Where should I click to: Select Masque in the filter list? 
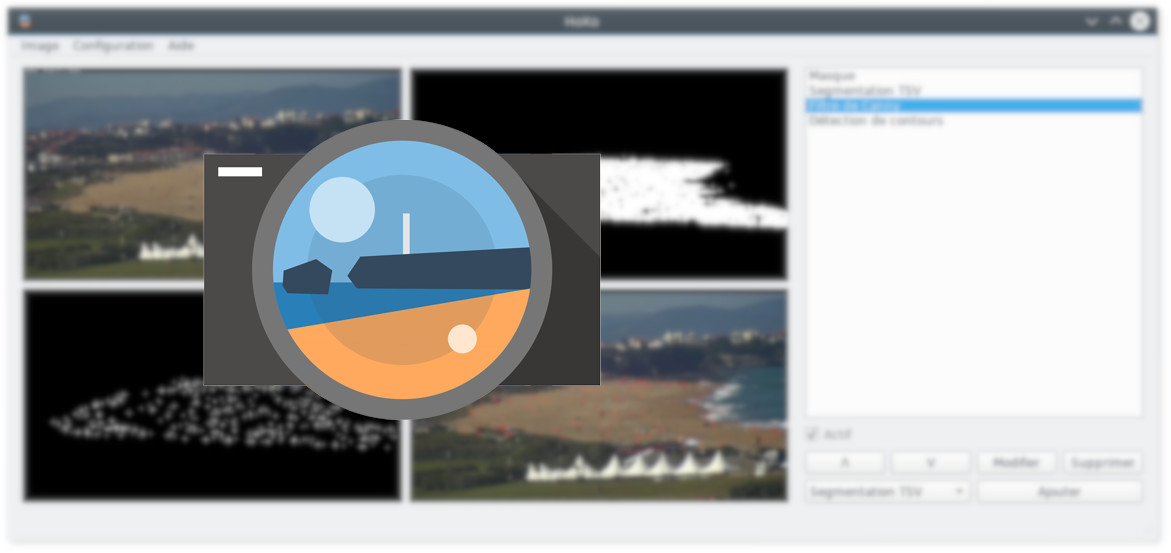click(x=833, y=76)
